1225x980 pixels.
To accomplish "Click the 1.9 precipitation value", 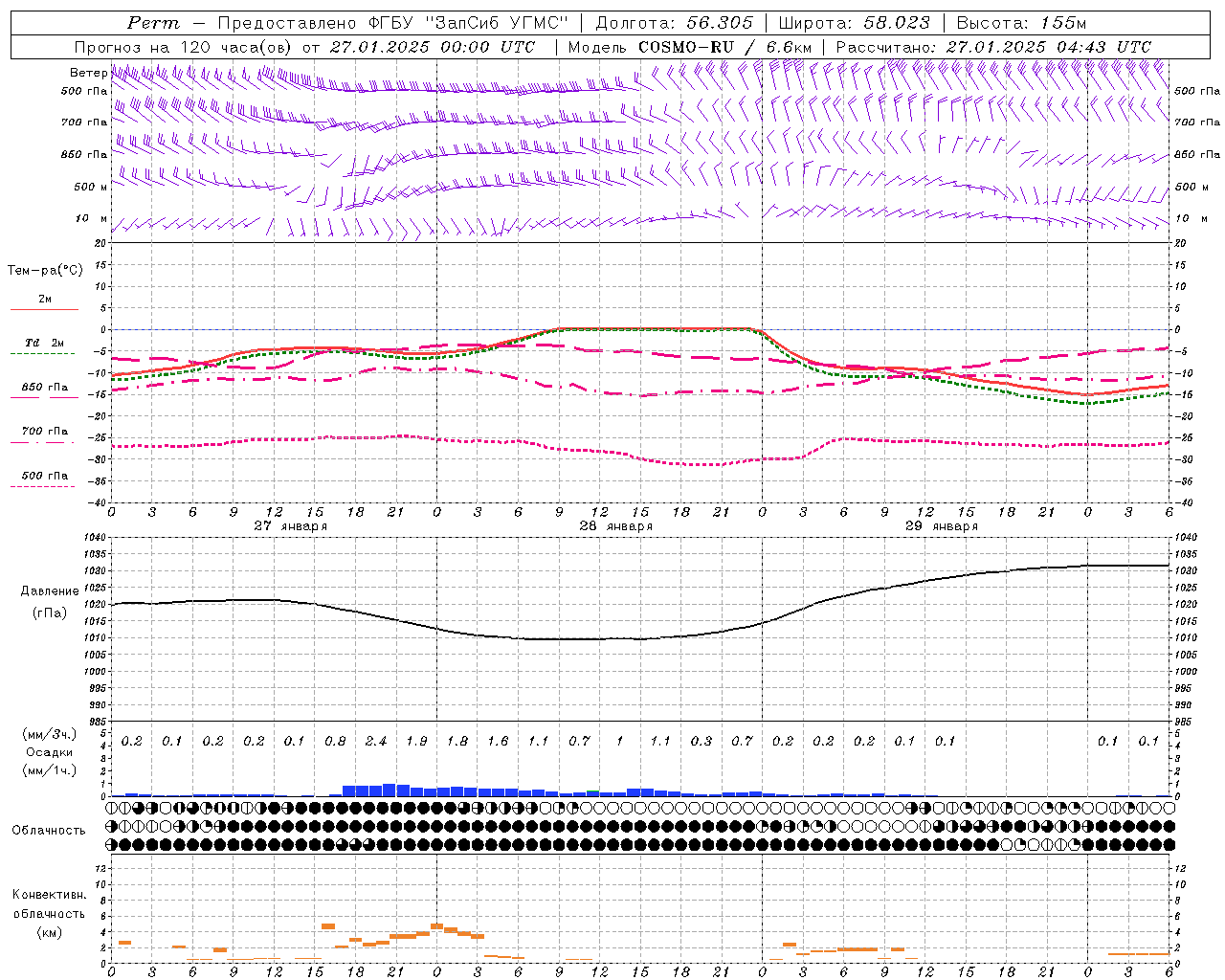I will click(416, 742).
